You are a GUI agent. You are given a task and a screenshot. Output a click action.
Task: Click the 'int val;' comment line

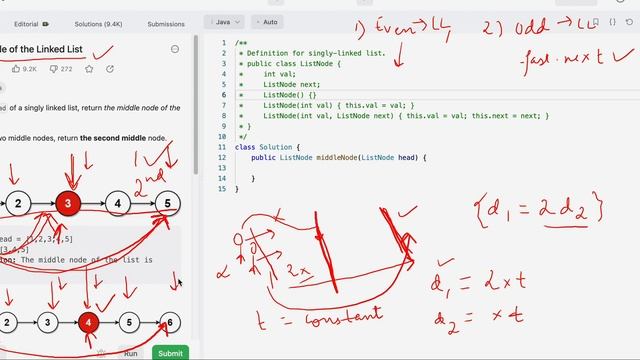[279, 74]
